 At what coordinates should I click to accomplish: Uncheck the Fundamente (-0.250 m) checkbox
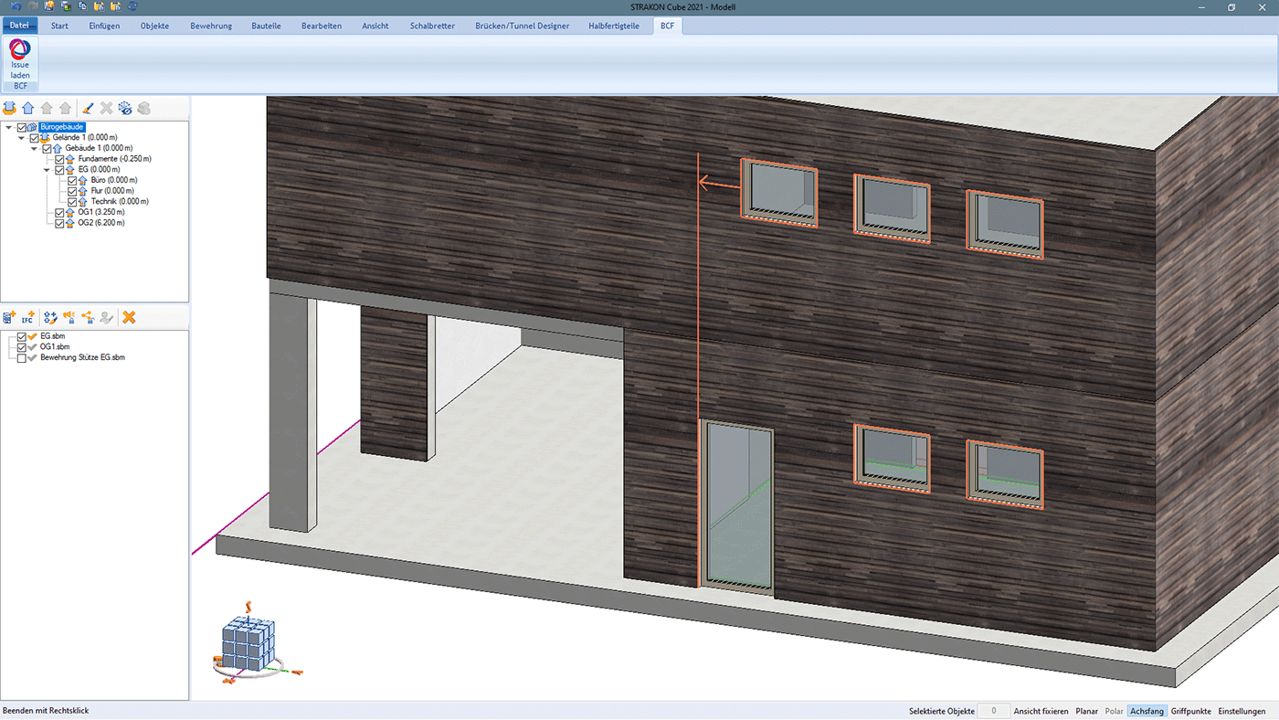(x=59, y=159)
